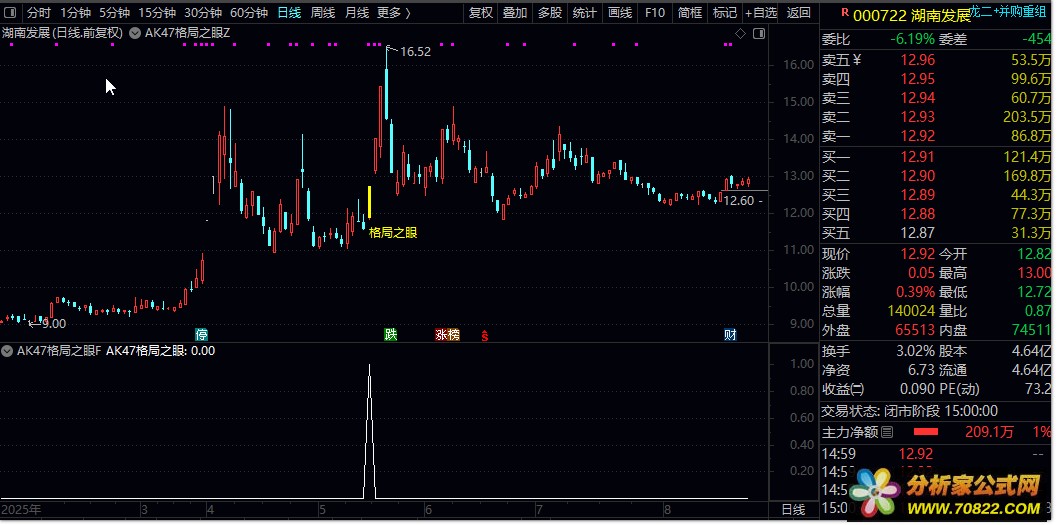
Task: Switch to 分时 intraday view
Action: (39, 12)
